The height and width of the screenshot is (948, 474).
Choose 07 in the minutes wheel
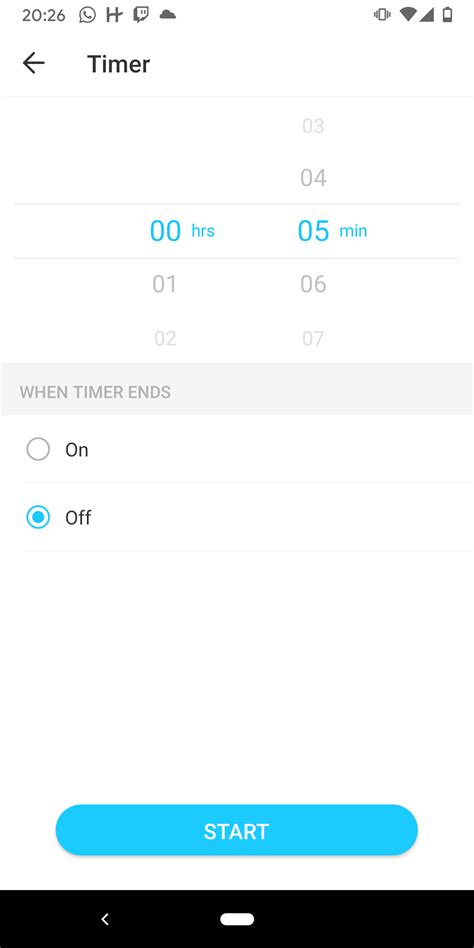[313, 338]
